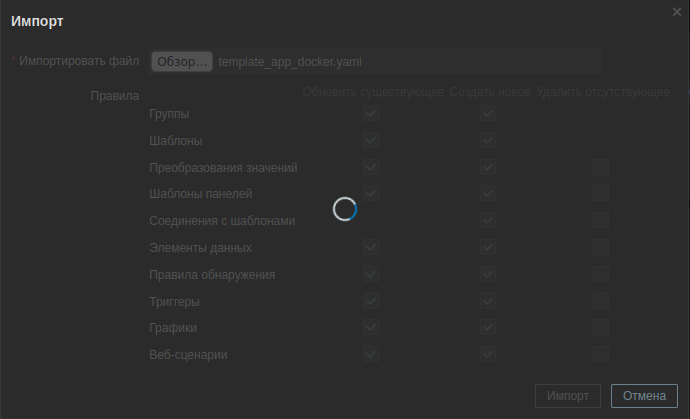Enable Графики delete missing checkbox
The height and width of the screenshot is (419, 690).
coord(601,327)
